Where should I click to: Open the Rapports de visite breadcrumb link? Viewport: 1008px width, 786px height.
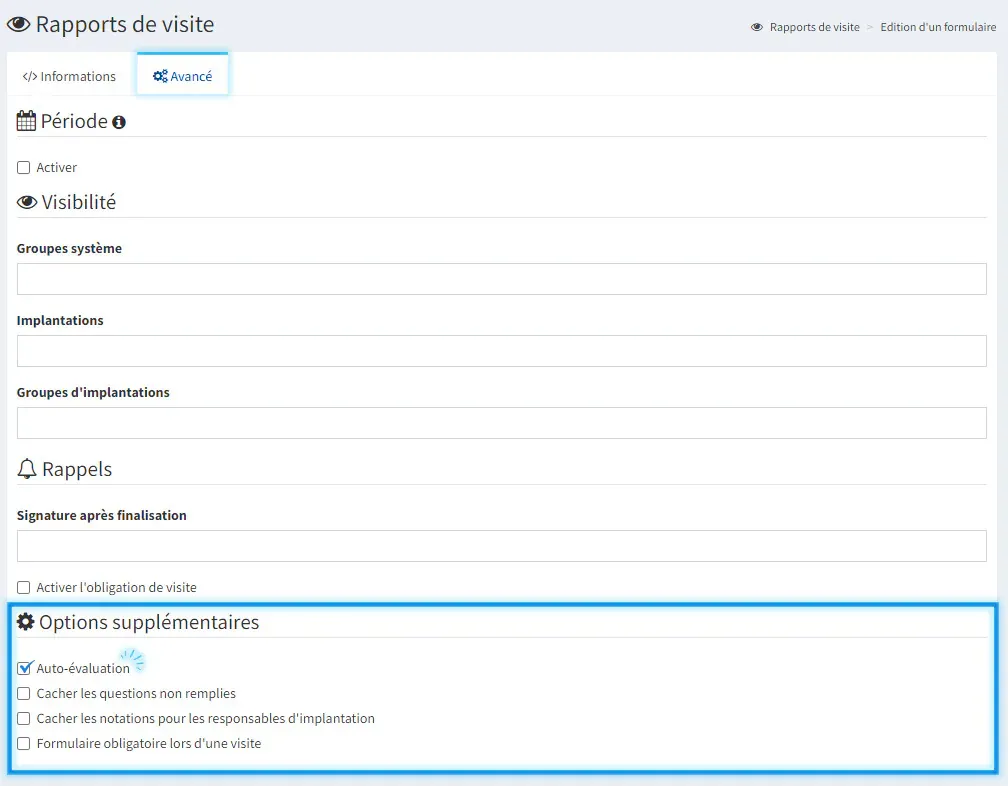point(814,27)
